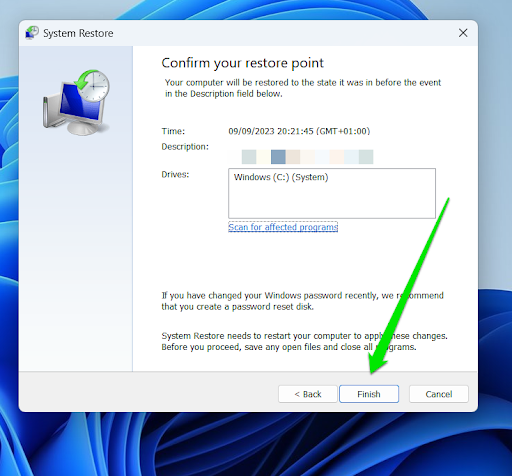This screenshot has height=476, width=512.
Task: Click the Confirm your restore point heading
Action: pos(242,63)
